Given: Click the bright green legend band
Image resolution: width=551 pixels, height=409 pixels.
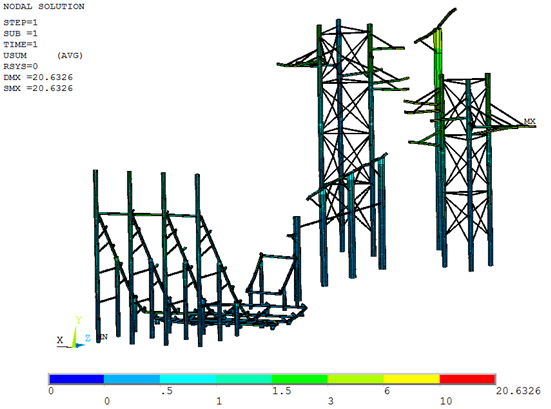Looking at the screenshot, I should click(x=300, y=379).
